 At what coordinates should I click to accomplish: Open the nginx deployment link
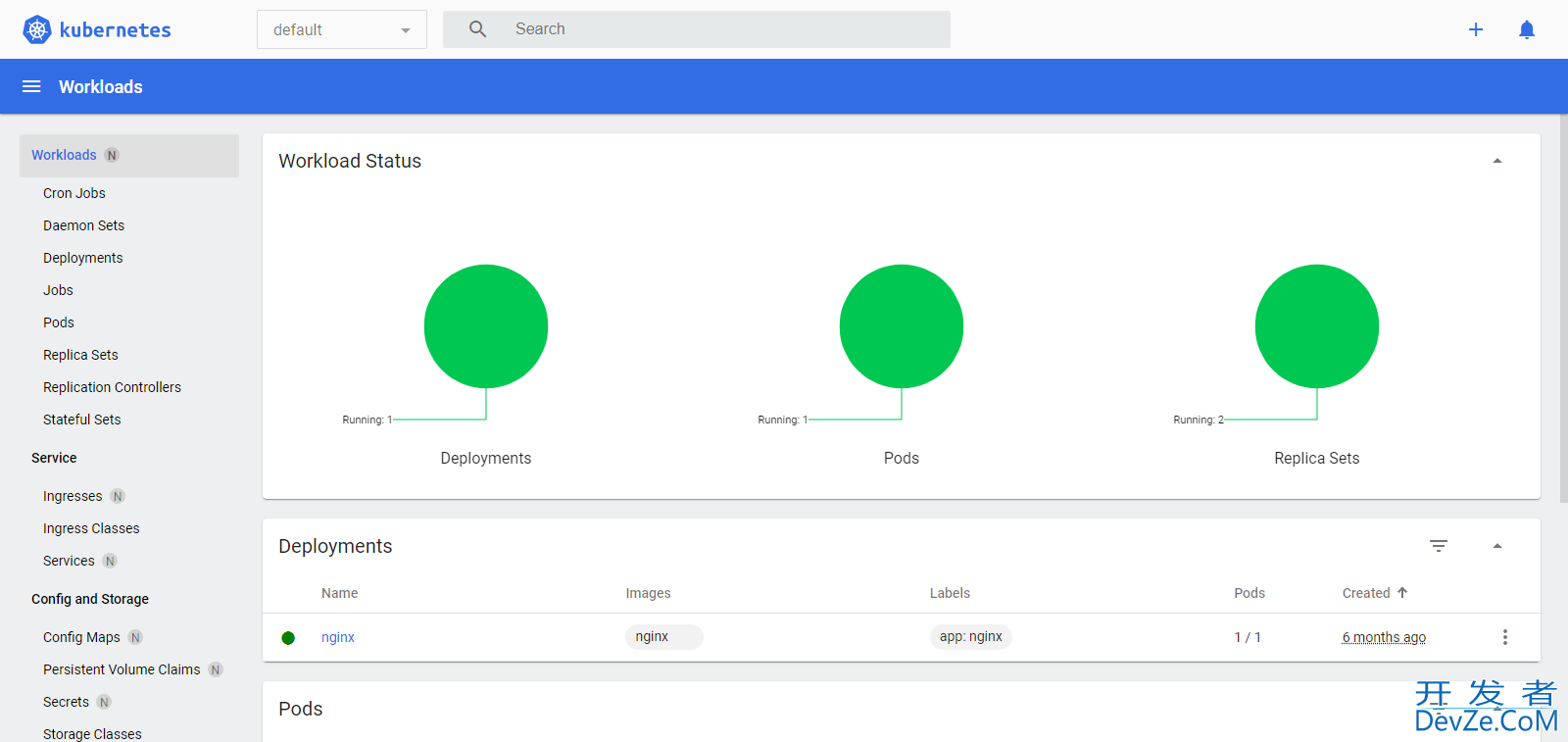[x=338, y=637]
